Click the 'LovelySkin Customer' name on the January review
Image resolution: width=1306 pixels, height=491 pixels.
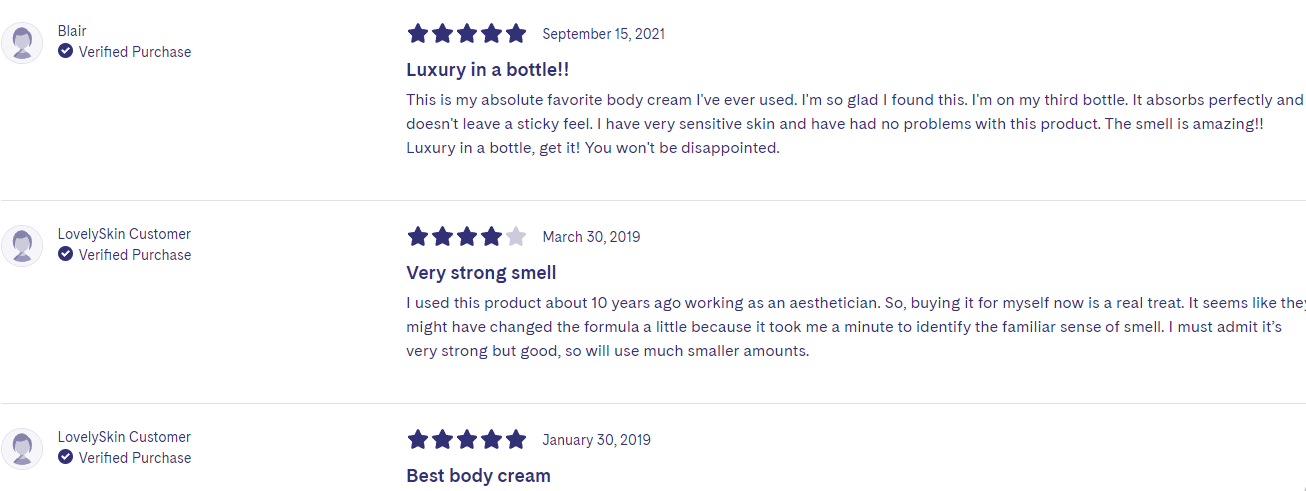point(124,437)
